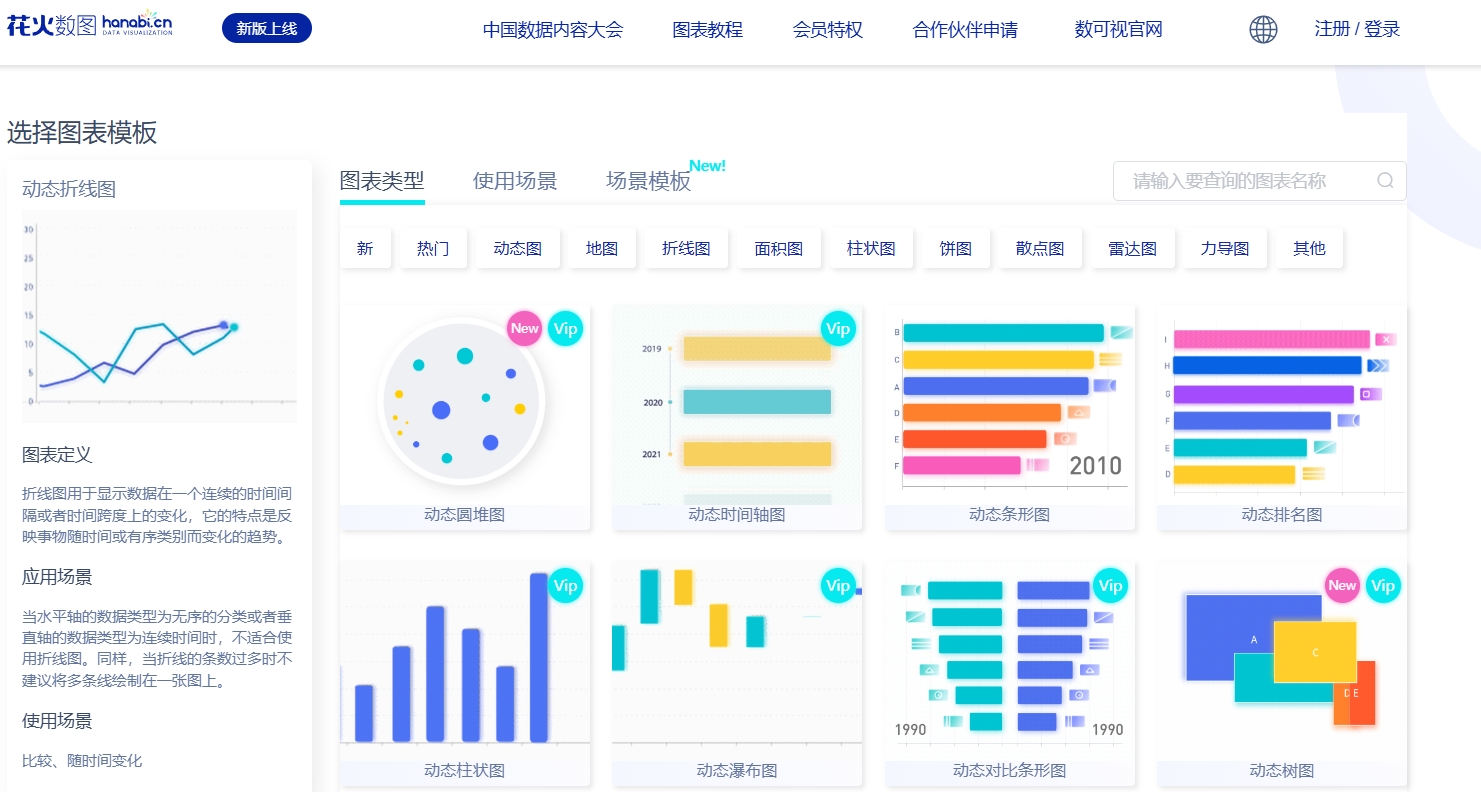Click the 新版上线 button

267,28
